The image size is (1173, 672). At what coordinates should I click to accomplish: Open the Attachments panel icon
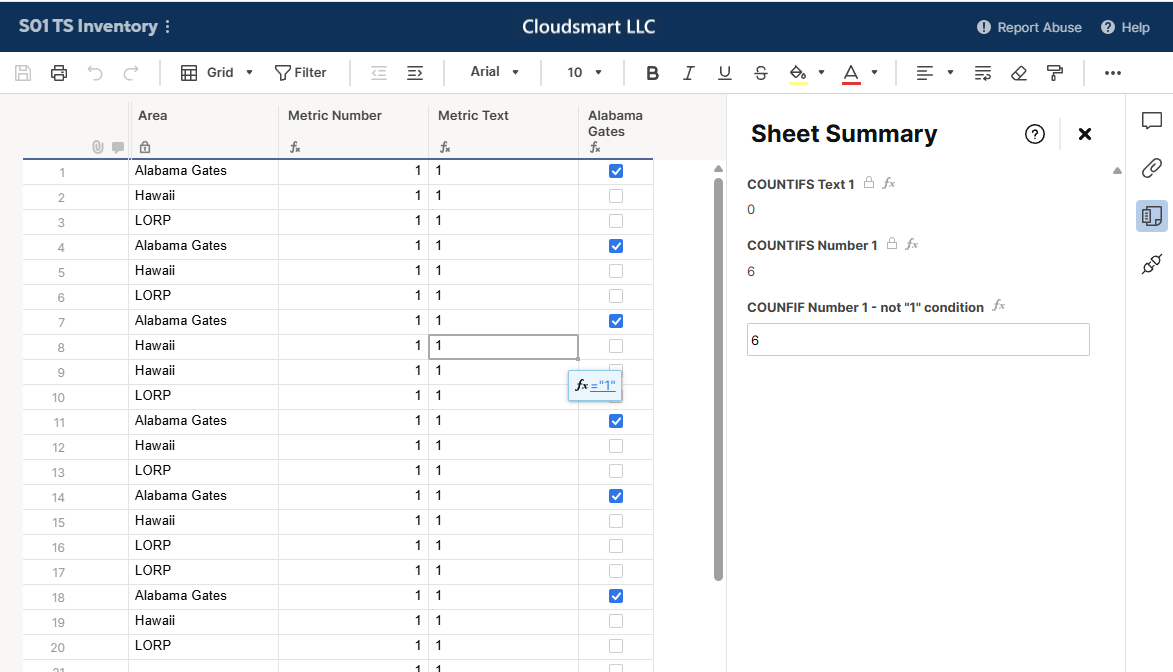(1152, 168)
